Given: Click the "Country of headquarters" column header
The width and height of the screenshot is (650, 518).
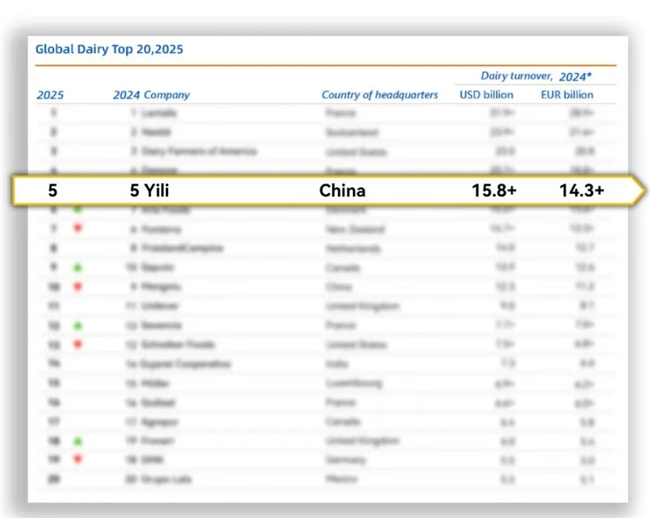Looking at the screenshot, I should [379, 95].
